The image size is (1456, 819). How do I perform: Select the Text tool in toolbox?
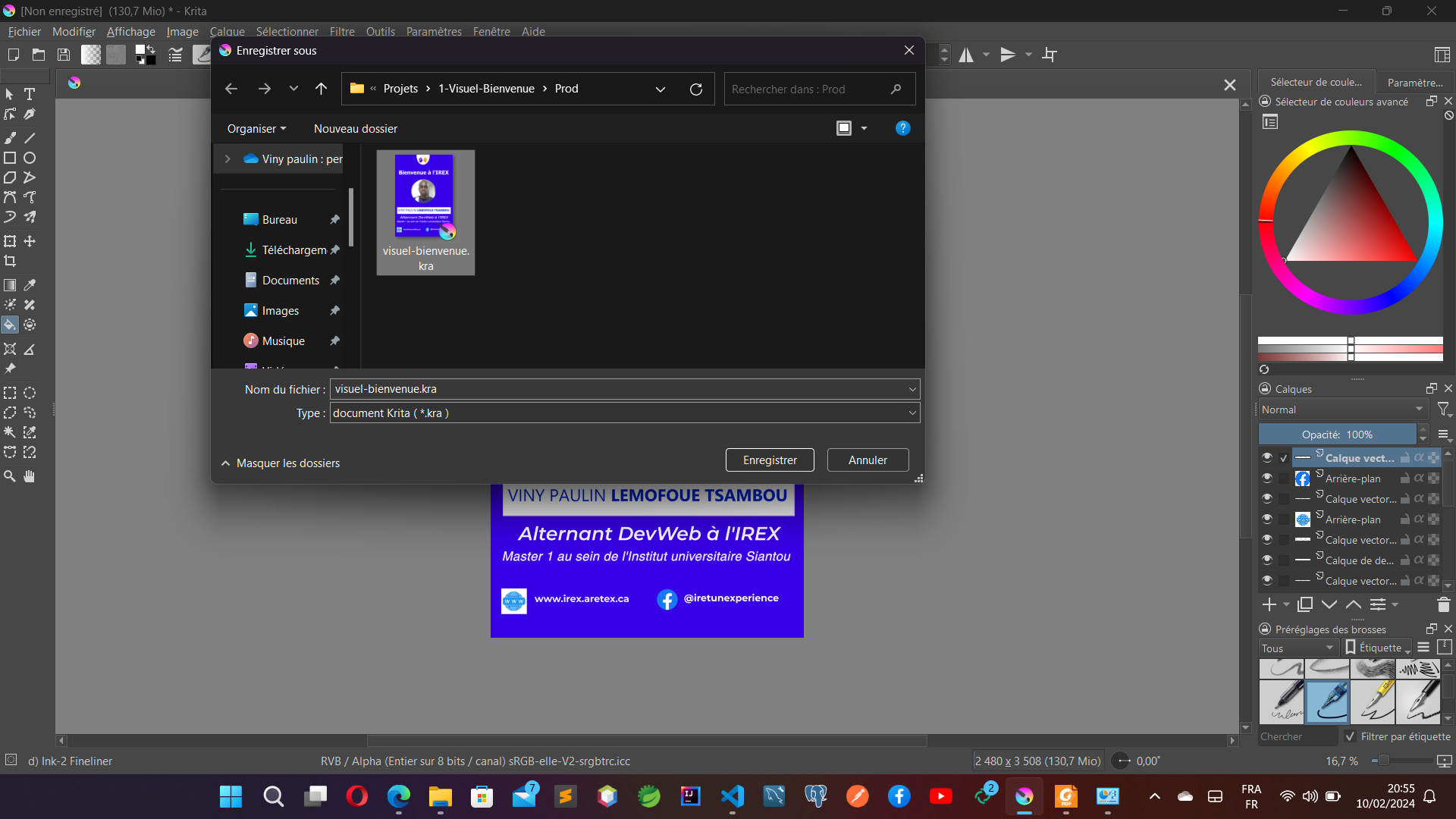pos(30,94)
